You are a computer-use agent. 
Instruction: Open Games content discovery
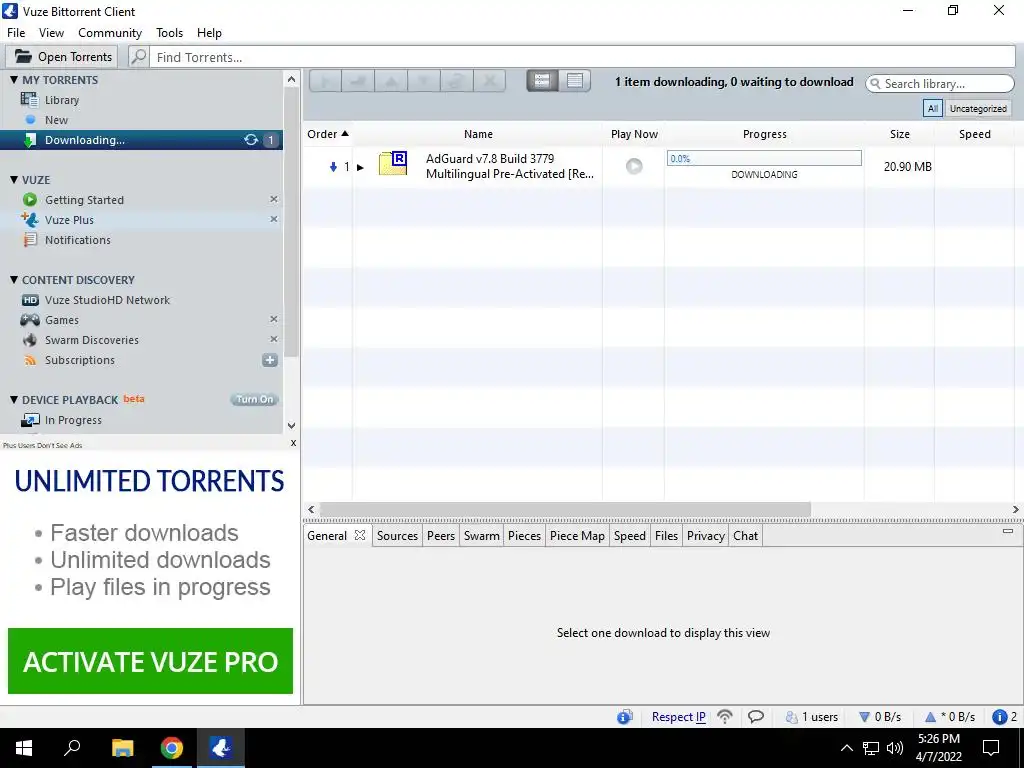click(x=61, y=320)
